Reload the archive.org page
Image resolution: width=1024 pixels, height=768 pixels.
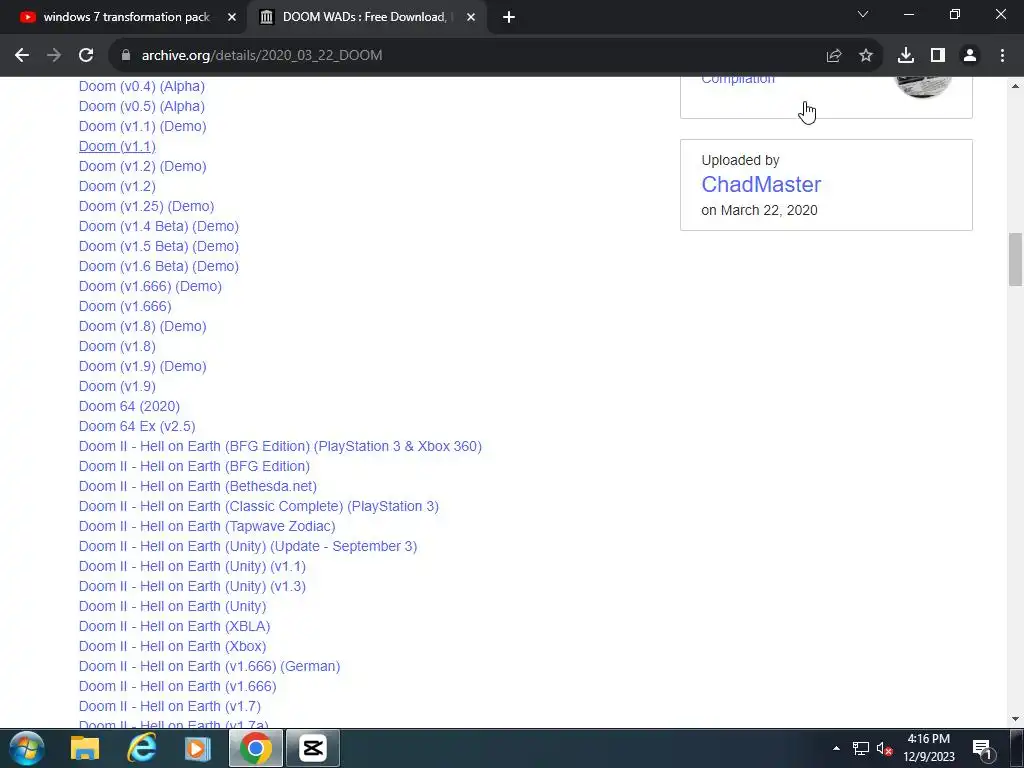tap(86, 56)
